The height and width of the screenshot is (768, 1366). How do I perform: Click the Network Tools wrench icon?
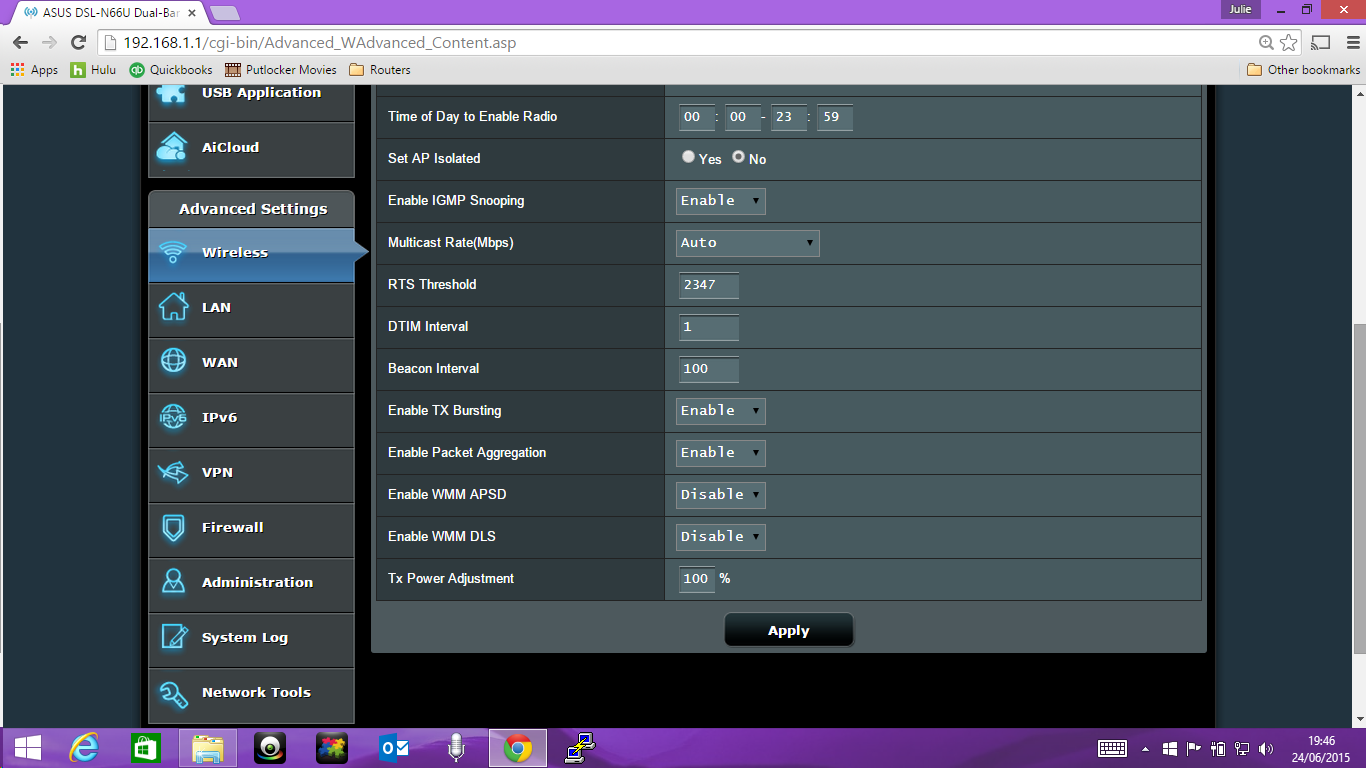tap(173, 693)
